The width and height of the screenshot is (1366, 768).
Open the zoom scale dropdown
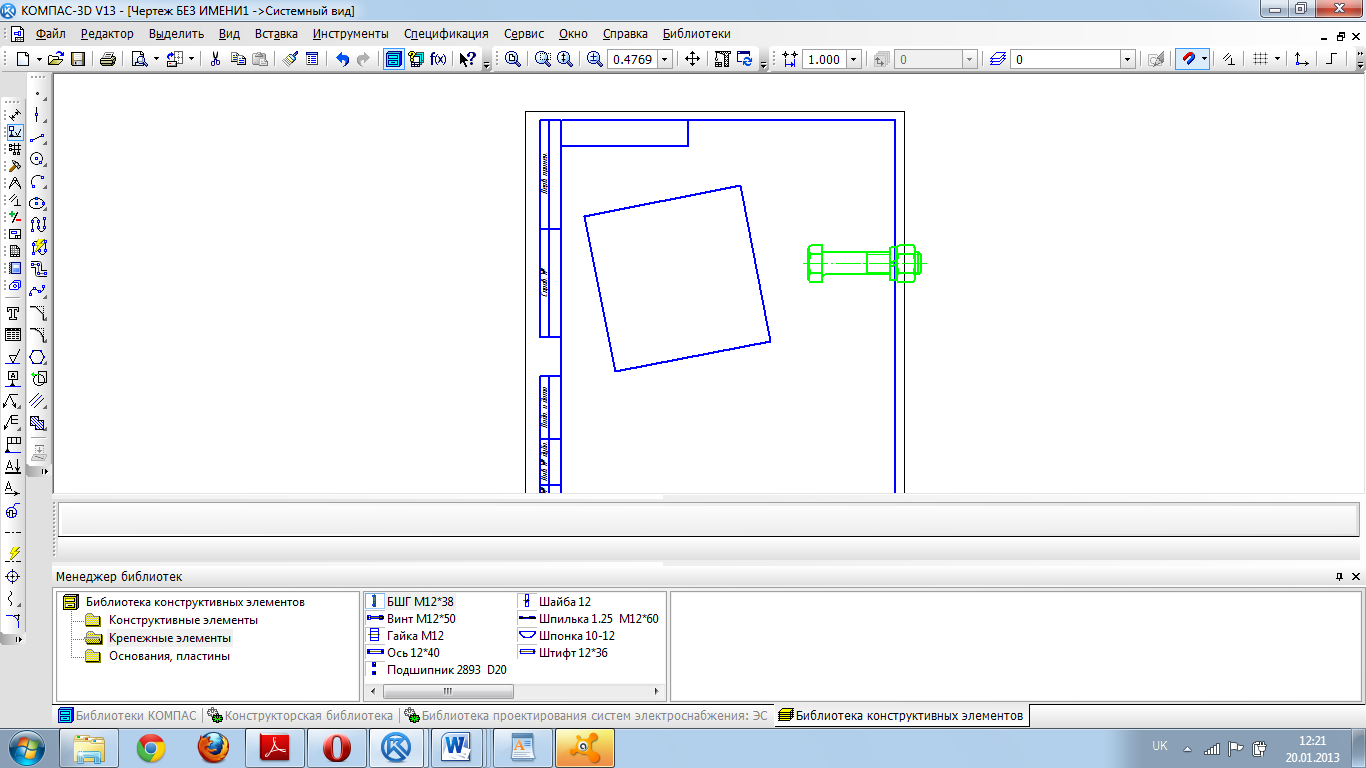tap(666, 60)
